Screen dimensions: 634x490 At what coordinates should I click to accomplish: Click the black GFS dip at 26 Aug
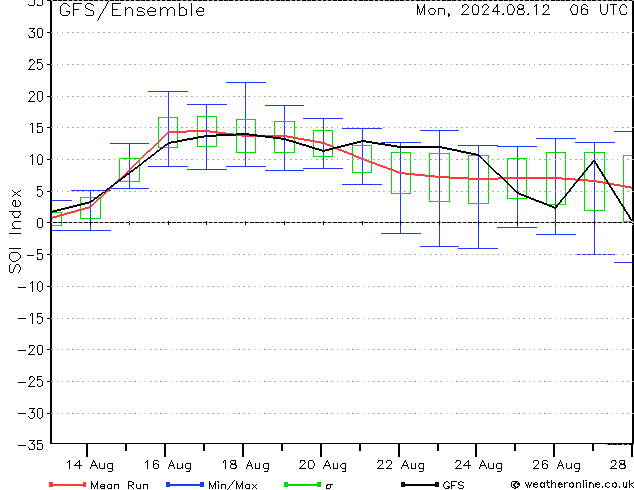(555, 207)
